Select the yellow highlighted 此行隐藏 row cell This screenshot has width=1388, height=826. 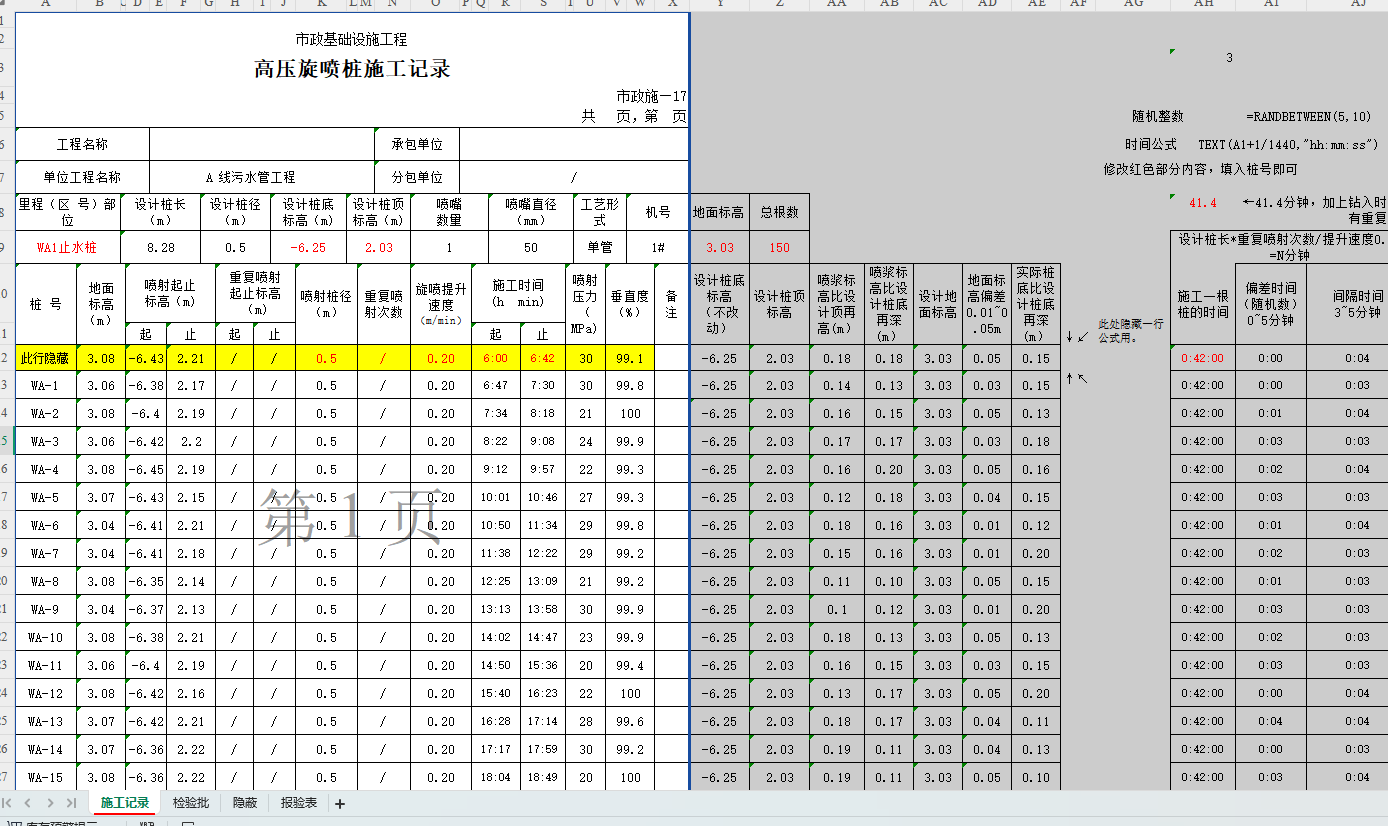click(44, 357)
